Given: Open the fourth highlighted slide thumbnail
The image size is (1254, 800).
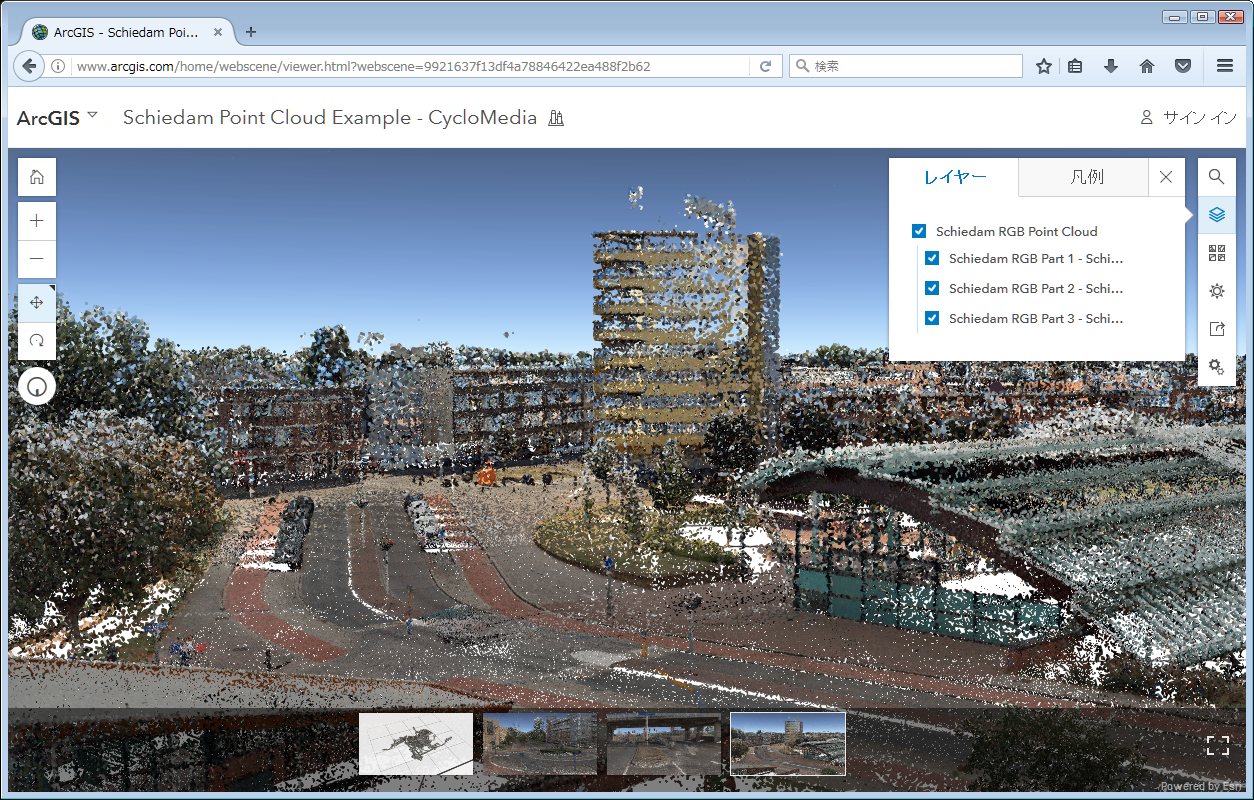Looking at the screenshot, I should pos(788,744).
